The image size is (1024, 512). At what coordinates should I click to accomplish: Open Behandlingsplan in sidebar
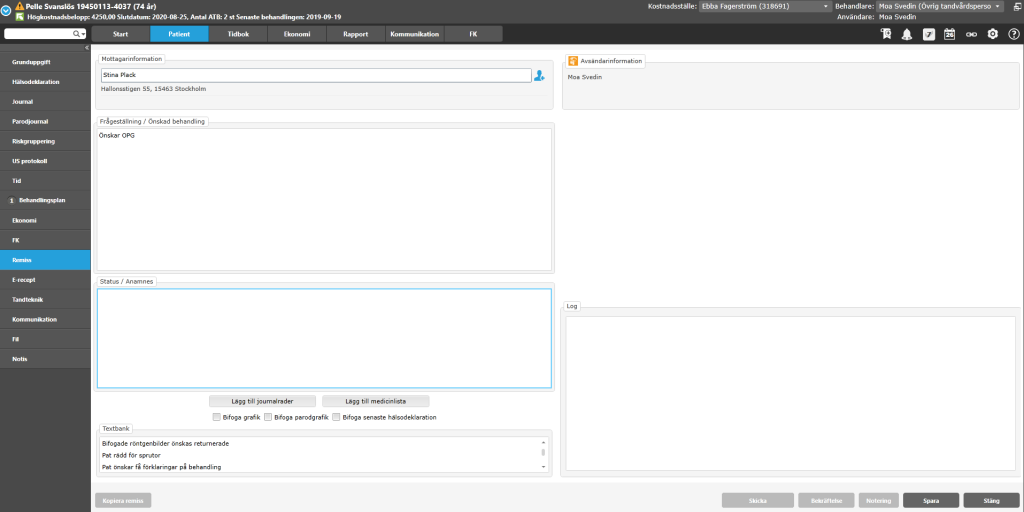pyautogui.click(x=45, y=200)
